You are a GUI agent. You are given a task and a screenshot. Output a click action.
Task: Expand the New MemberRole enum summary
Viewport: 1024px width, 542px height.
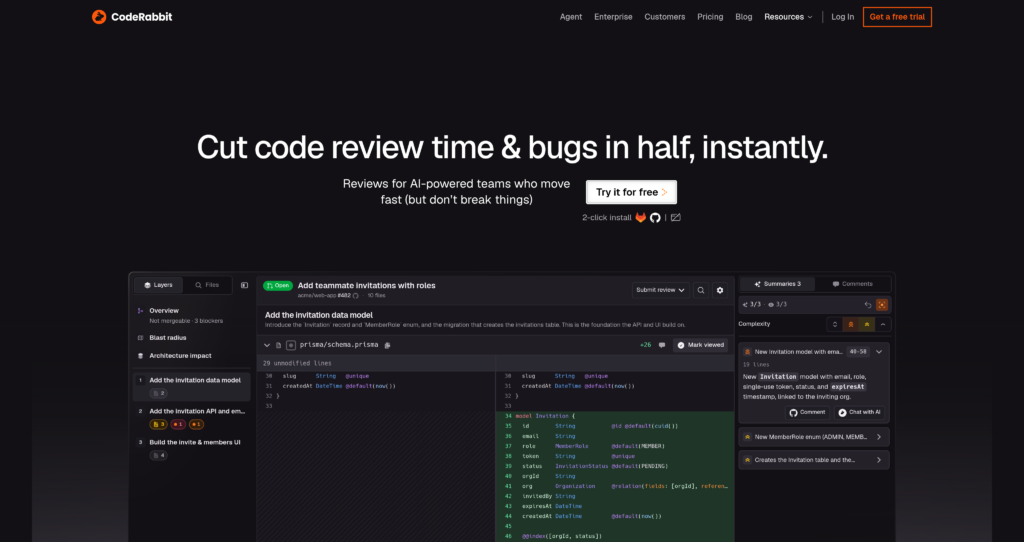[x=879, y=438]
